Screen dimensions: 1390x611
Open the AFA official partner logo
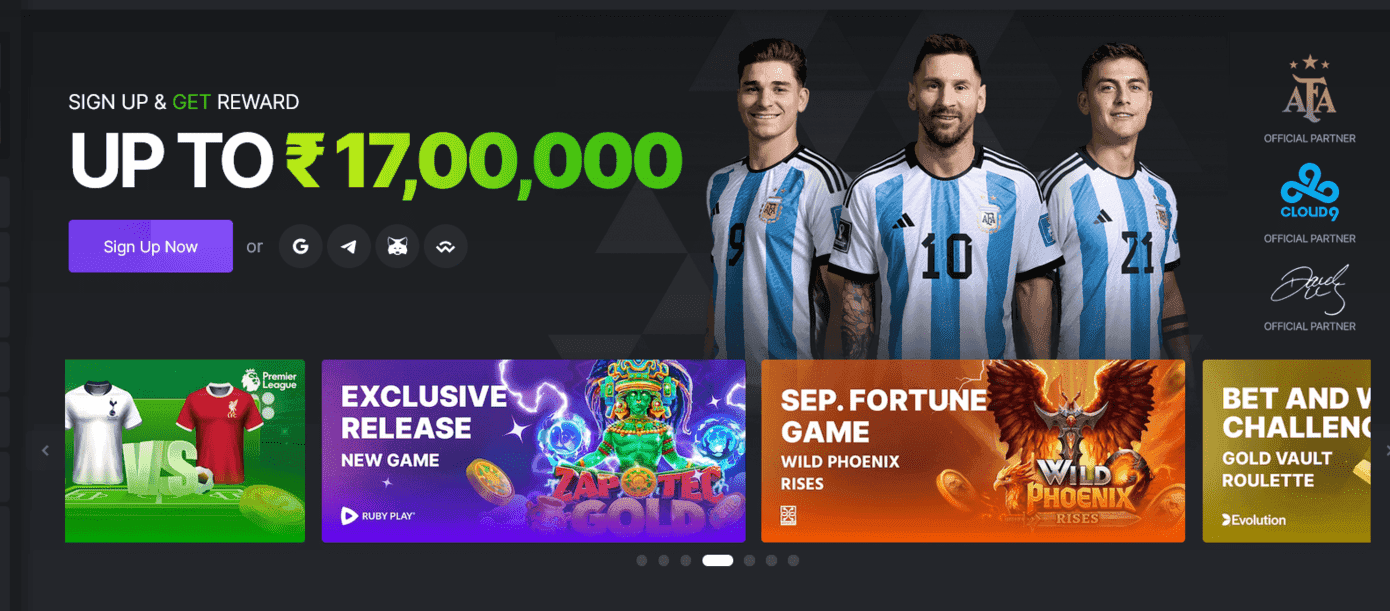click(1309, 89)
